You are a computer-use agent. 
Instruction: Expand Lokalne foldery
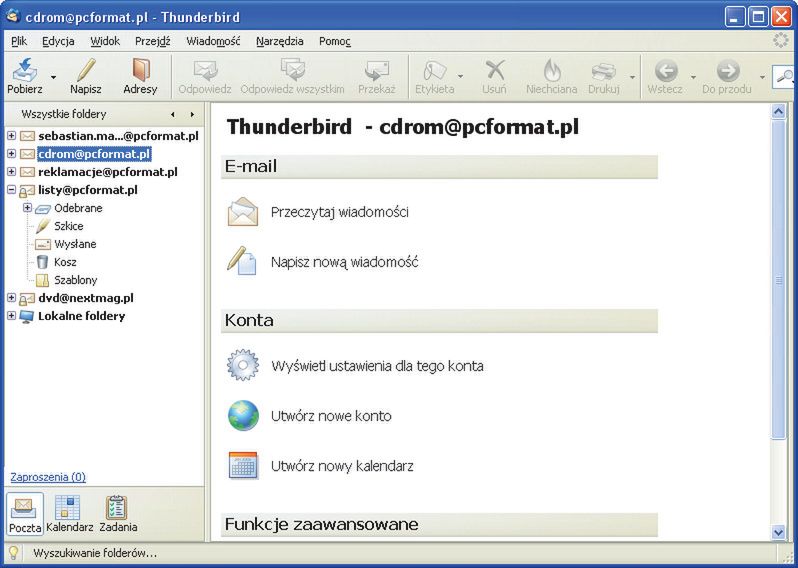[11, 316]
